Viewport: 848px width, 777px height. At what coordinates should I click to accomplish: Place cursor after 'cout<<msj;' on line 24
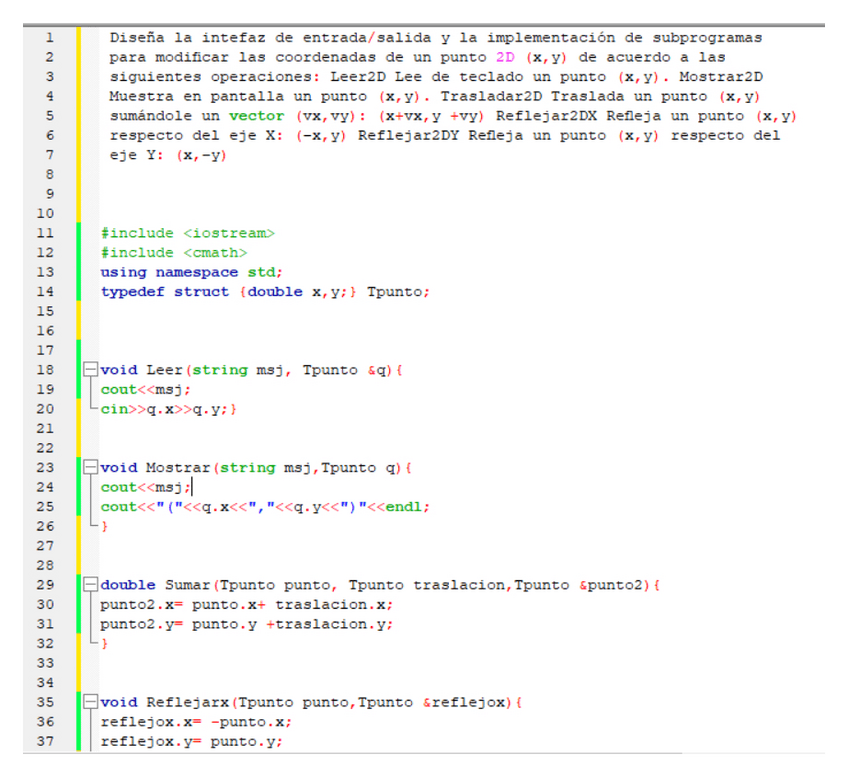pyautogui.click(x=190, y=487)
